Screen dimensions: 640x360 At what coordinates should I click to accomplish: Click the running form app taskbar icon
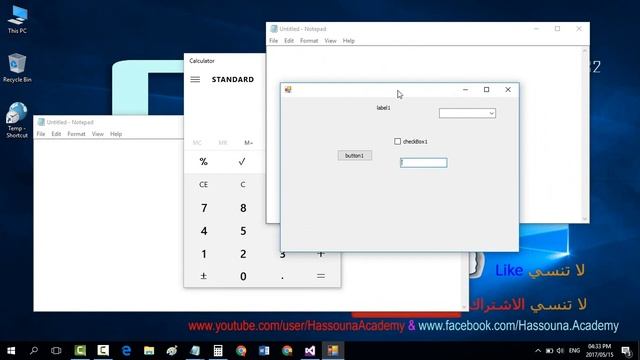[x=333, y=351]
